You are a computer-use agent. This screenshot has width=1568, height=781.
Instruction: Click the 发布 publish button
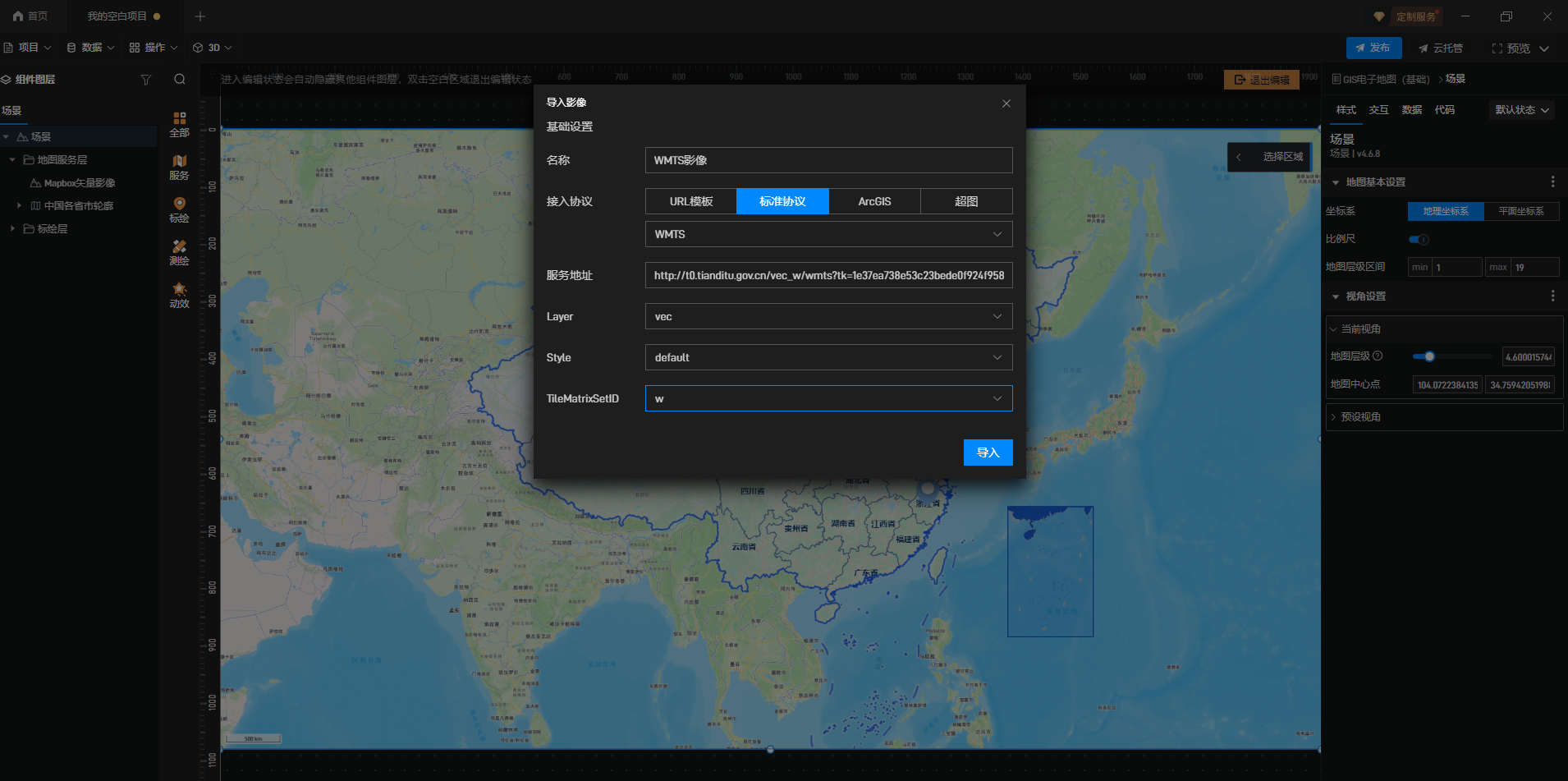1373,48
